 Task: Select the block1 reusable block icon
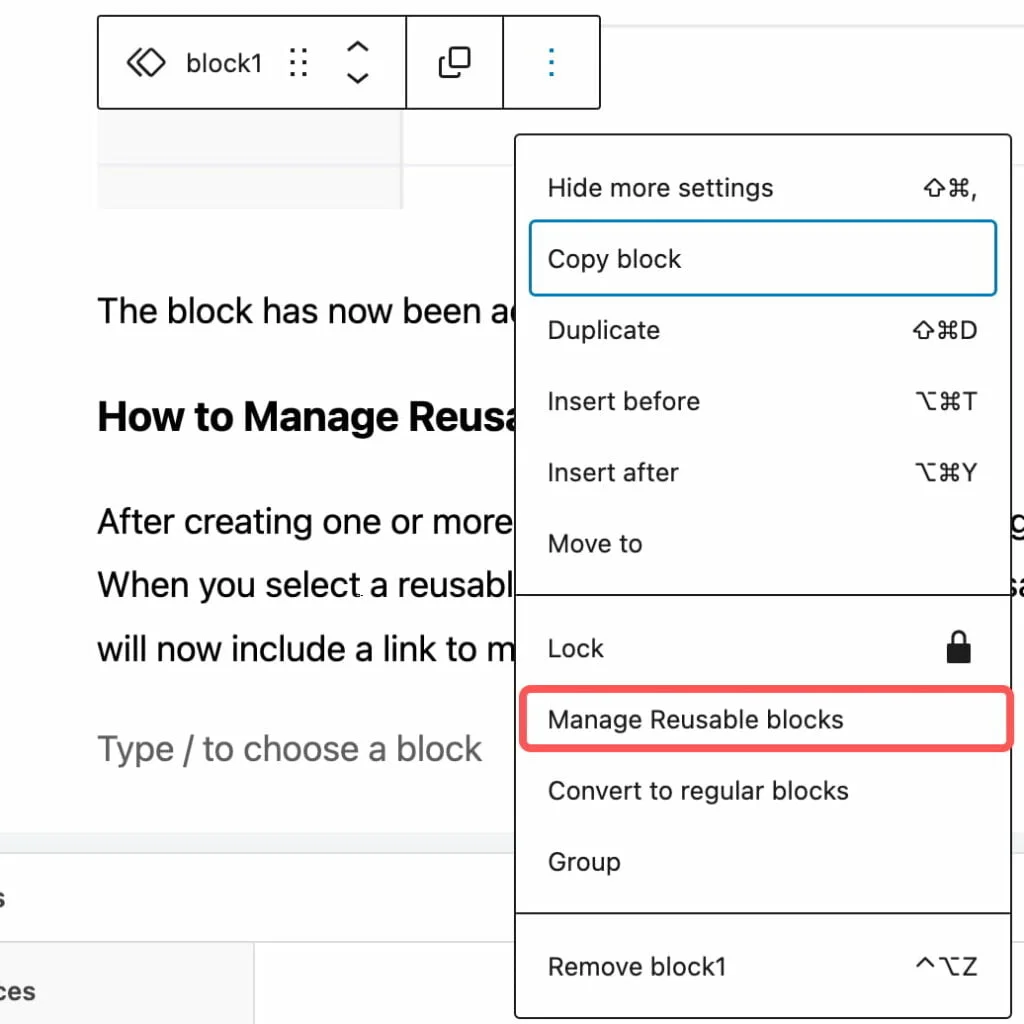pyautogui.click(x=146, y=62)
